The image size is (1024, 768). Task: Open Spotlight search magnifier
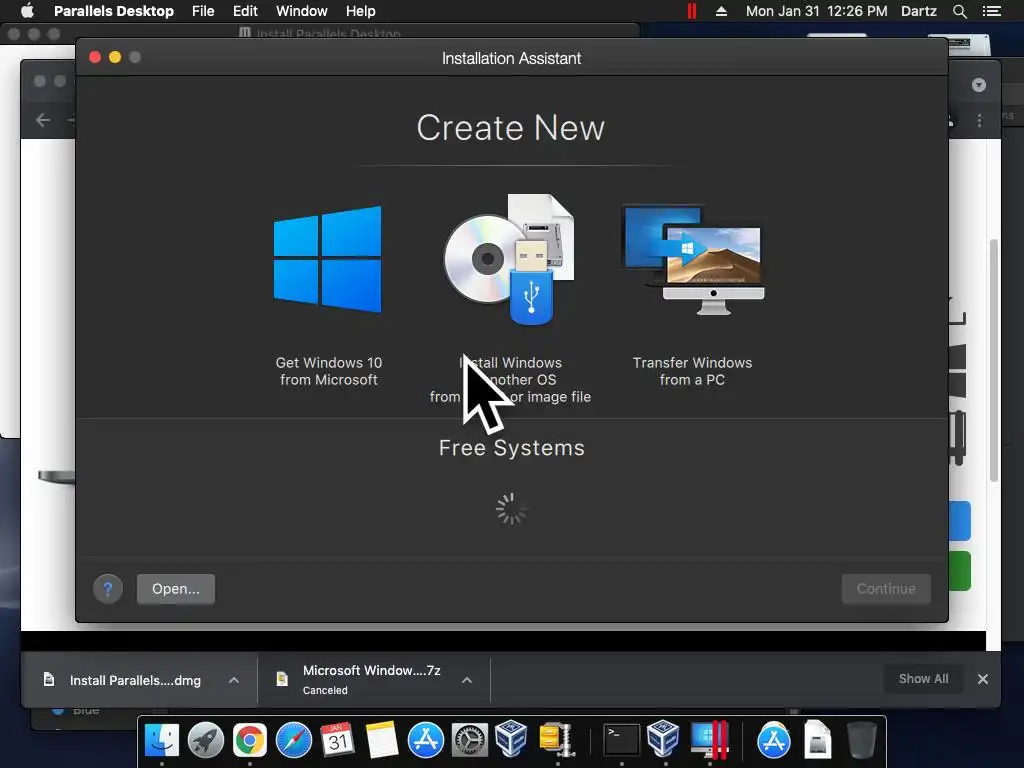(x=959, y=11)
